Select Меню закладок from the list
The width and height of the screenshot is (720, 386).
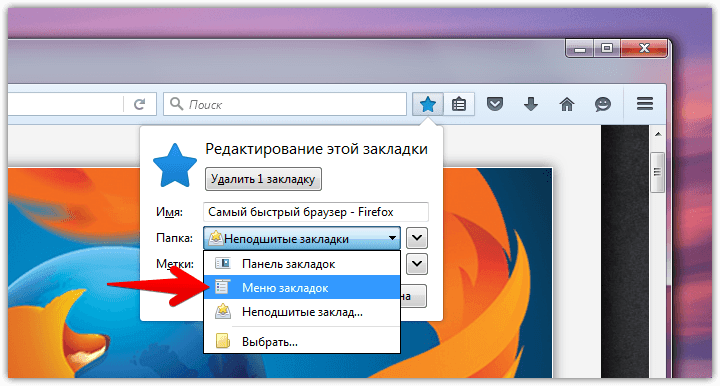302,288
